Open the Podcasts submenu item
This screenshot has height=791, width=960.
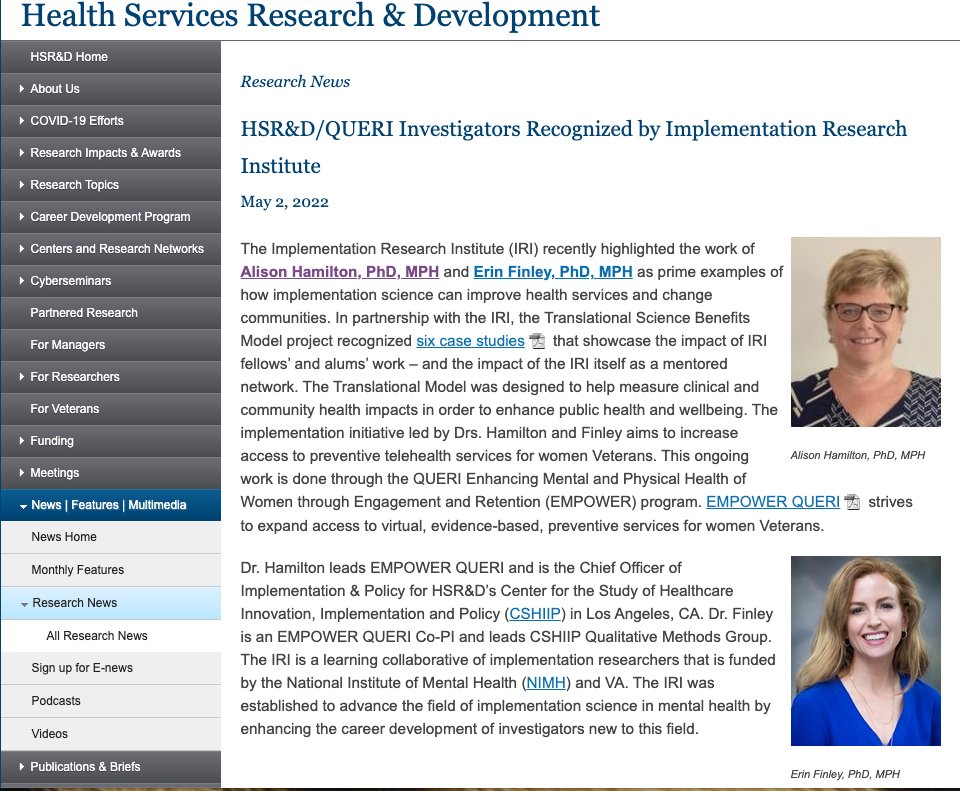tap(111, 701)
